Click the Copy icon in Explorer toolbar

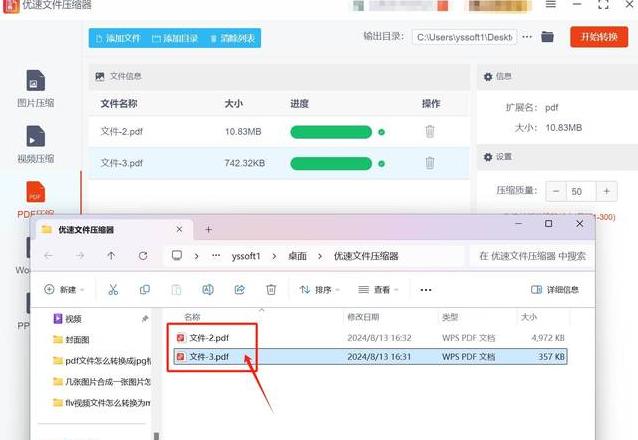coord(144,290)
